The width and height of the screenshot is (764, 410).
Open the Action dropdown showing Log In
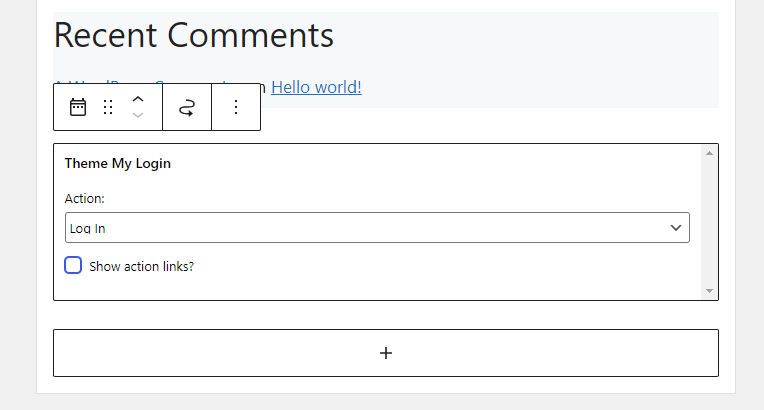pyautogui.click(x=377, y=228)
